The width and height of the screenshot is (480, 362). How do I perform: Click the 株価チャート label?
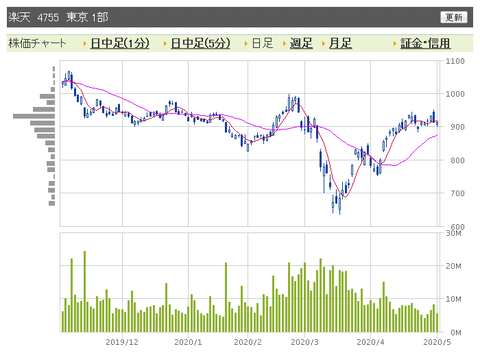tap(37, 43)
